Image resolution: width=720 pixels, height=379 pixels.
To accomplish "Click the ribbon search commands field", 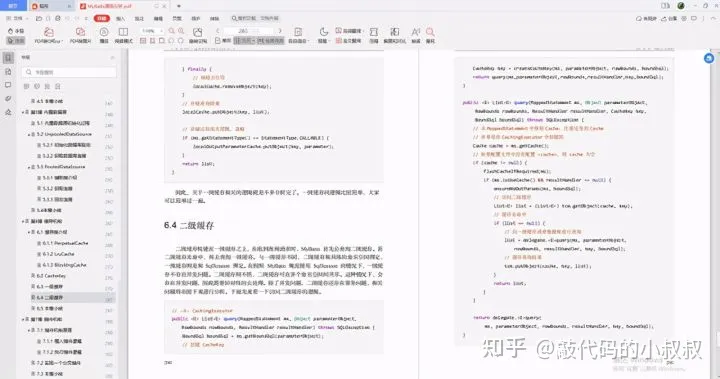I will click(x=255, y=18).
